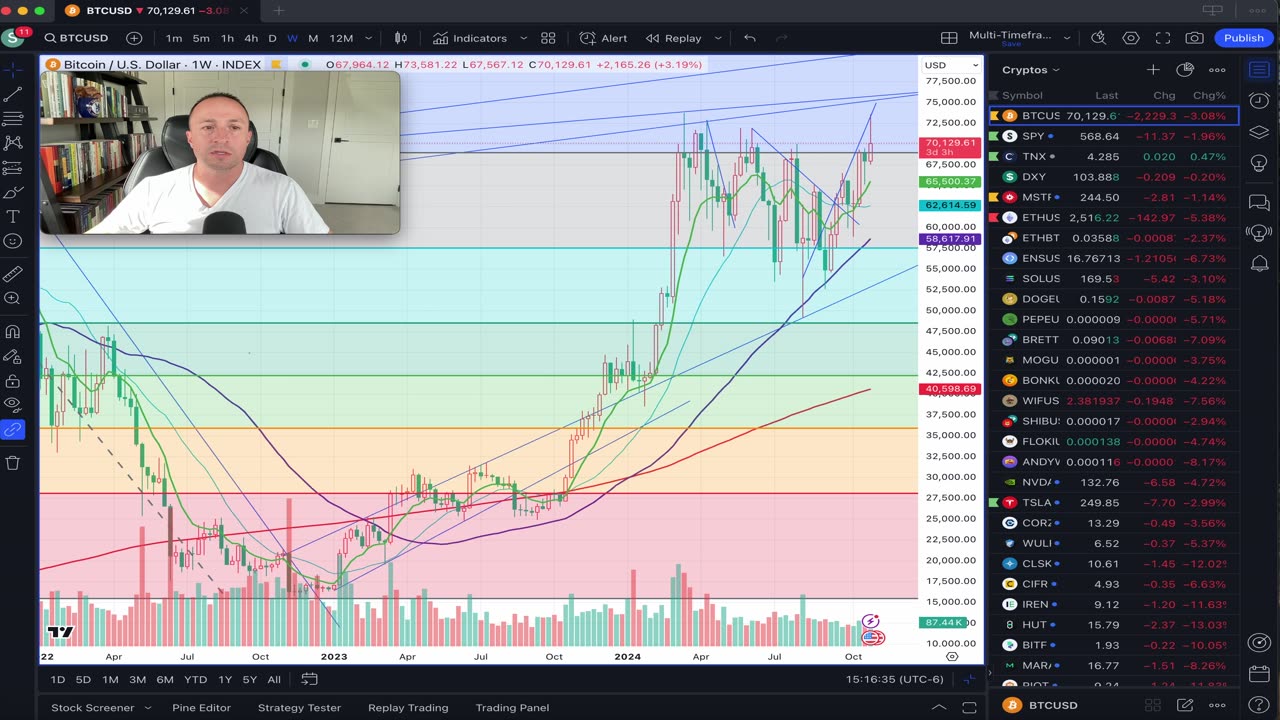Viewport: 1280px width, 720px height.
Task: Expand the favorite indicators dropdown arrow
Action: coord(524,38)
